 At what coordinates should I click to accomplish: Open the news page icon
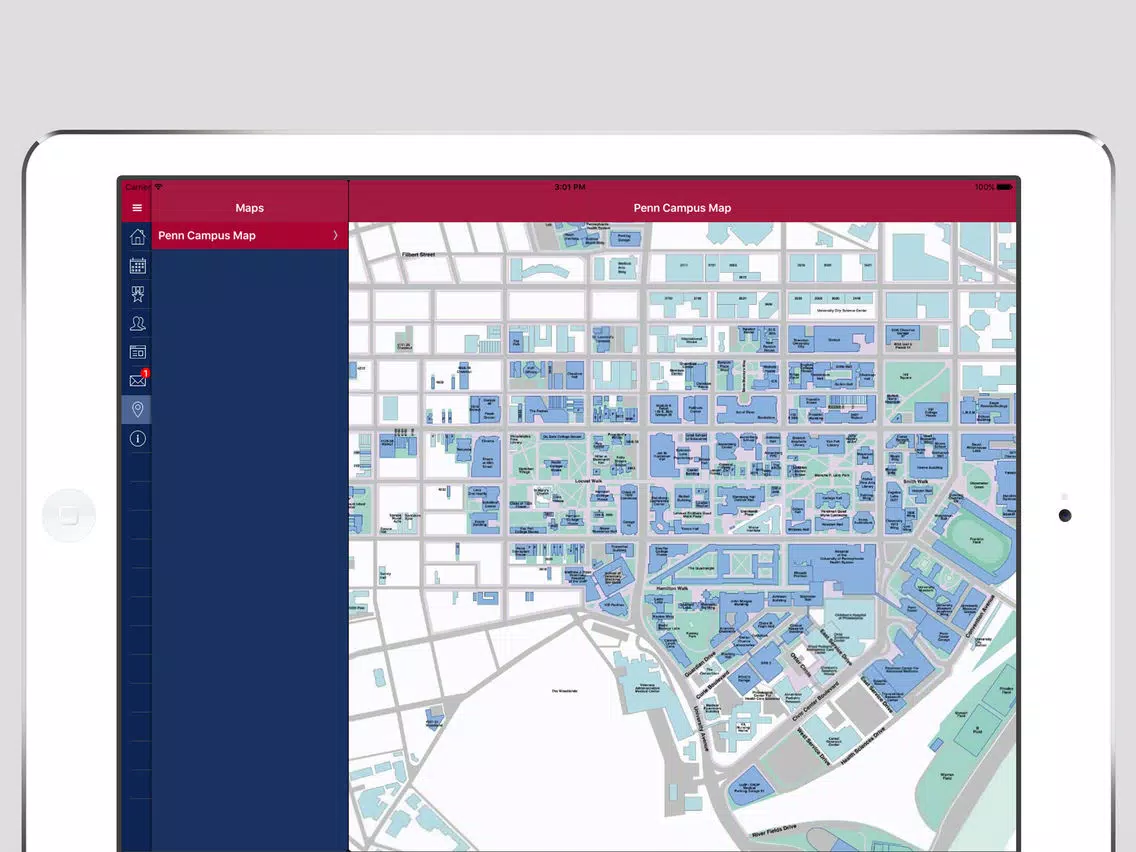point(137,352)
